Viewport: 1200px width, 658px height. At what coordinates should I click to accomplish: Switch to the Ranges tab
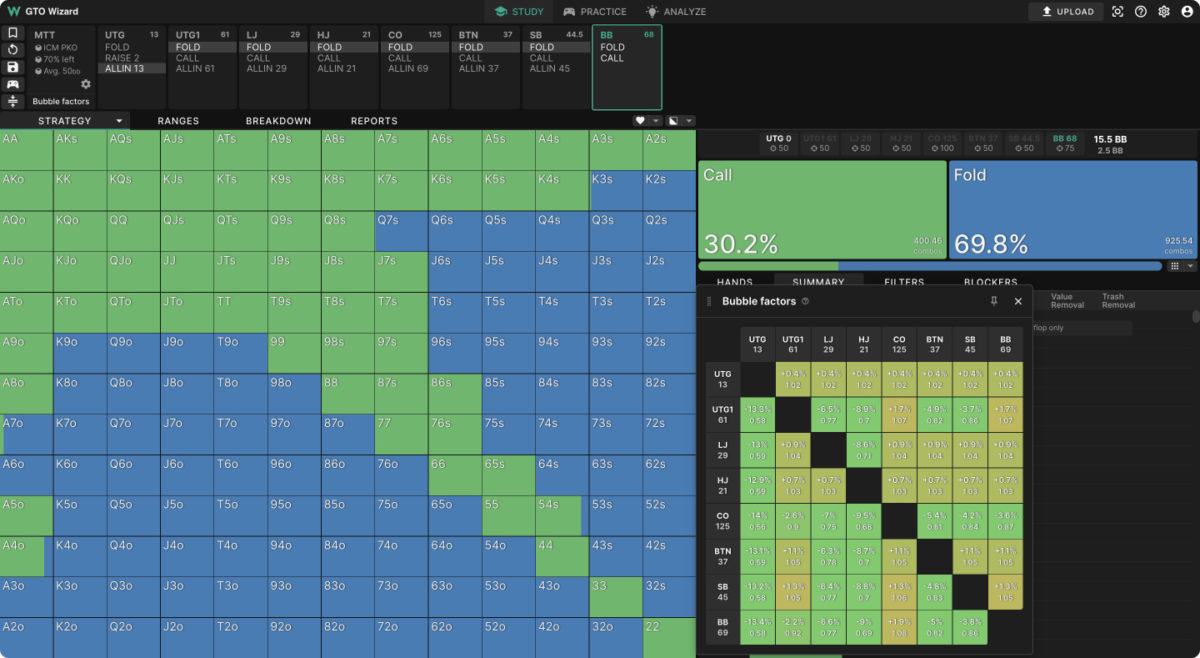tap(178, 121)
